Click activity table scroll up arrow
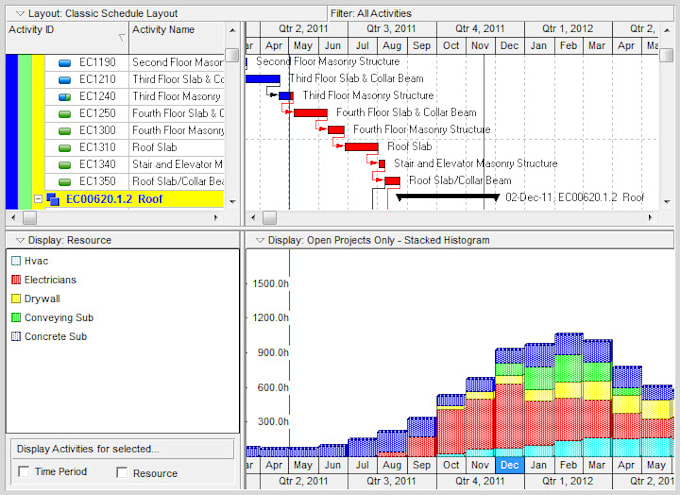 [x=232, y=30]
